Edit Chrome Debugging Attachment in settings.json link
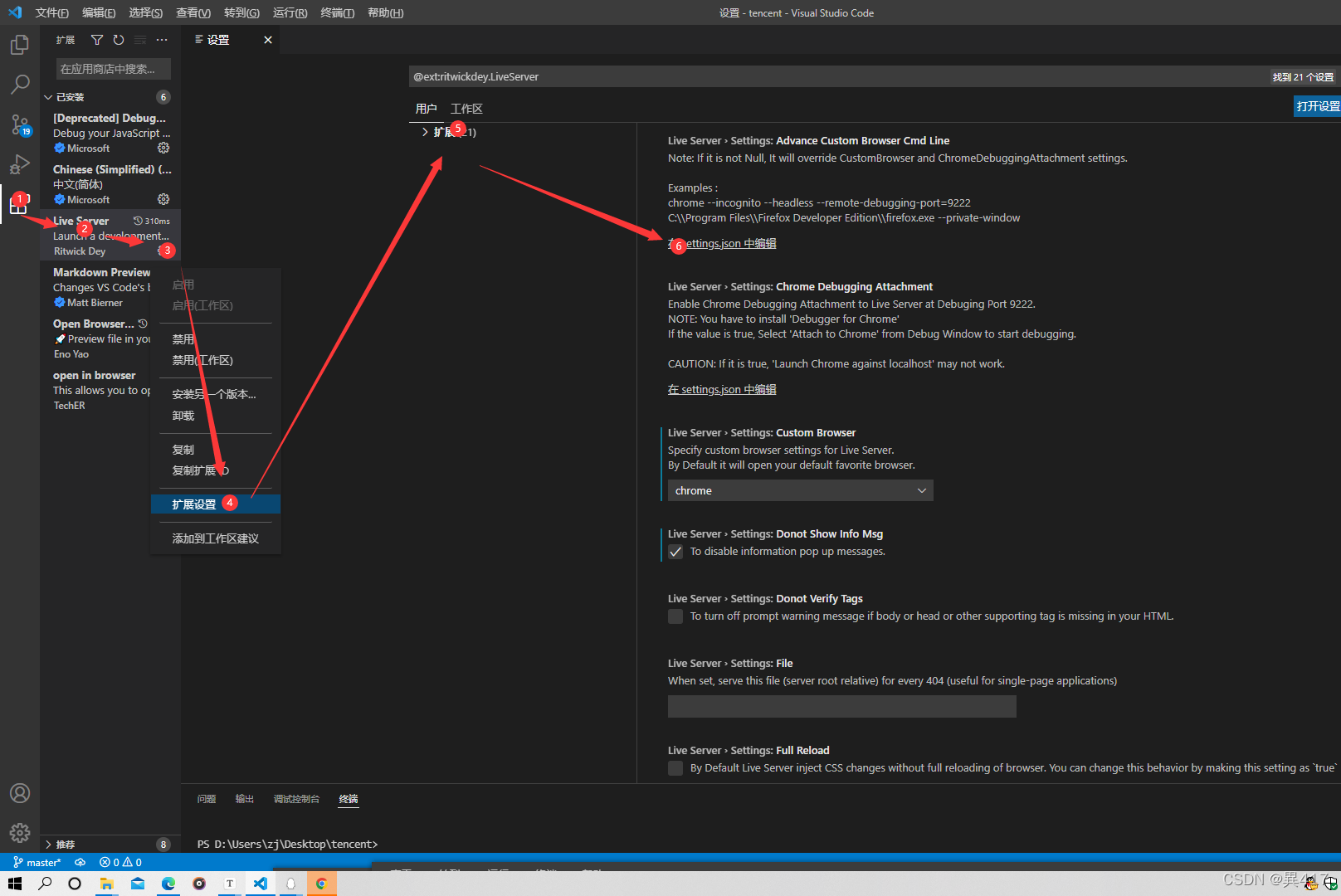1341x896 pixels. coord(722,389)
